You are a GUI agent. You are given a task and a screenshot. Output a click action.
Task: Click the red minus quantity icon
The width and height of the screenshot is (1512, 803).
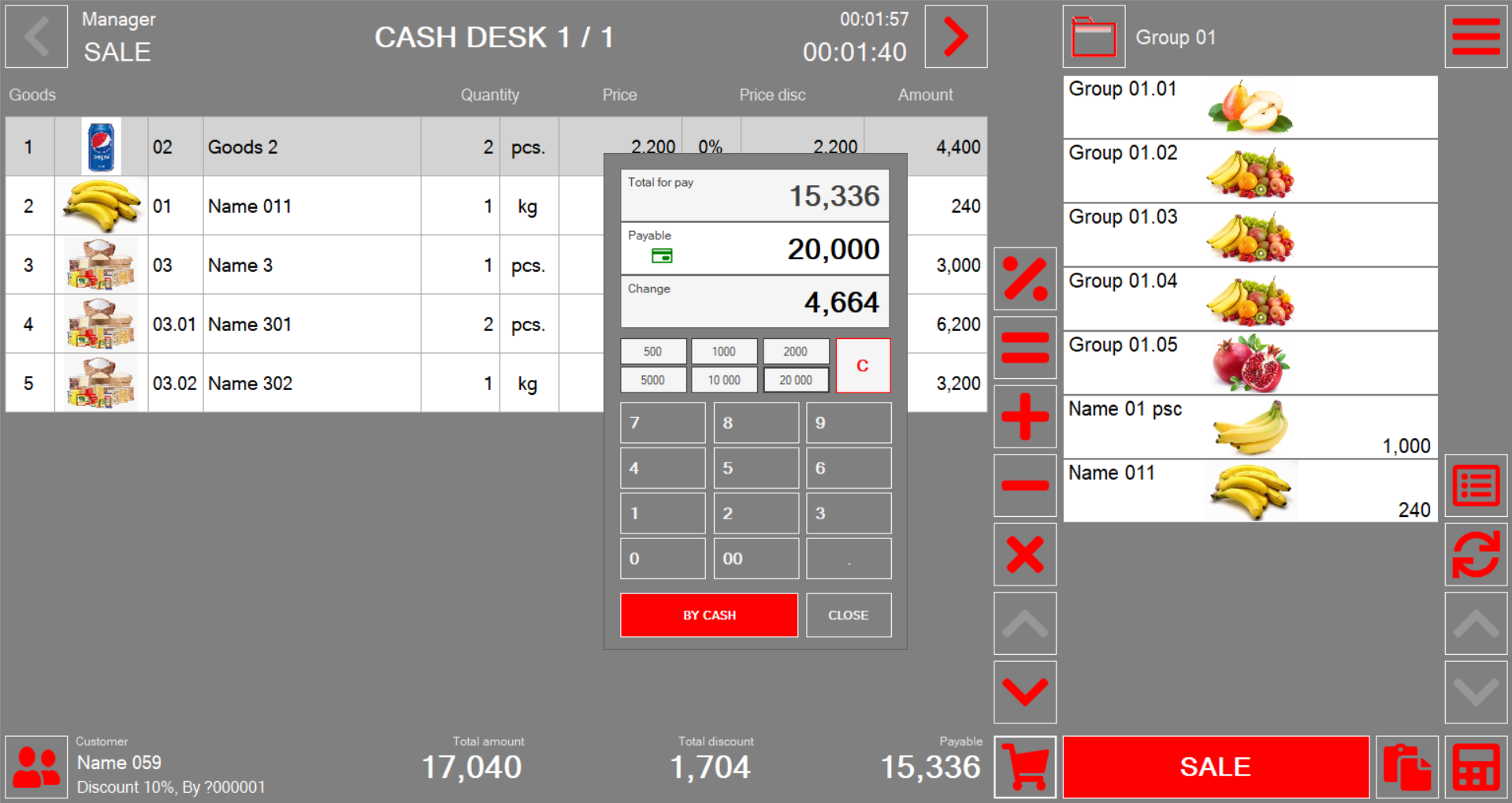(1024, 485)
